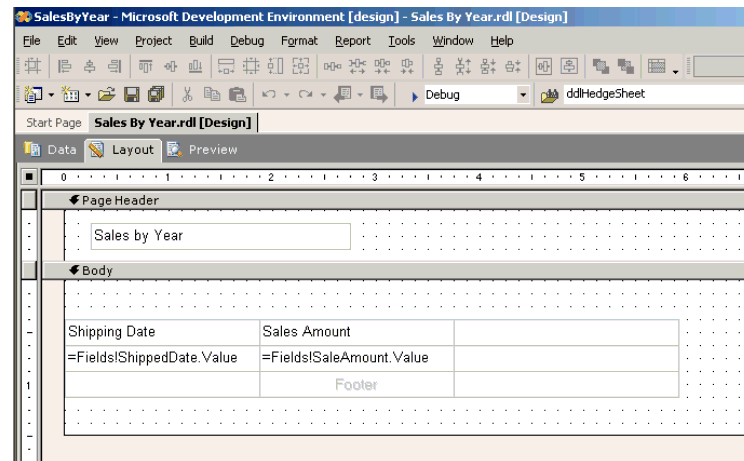Click the Save floppy disk icon

(x=131, y=95)
